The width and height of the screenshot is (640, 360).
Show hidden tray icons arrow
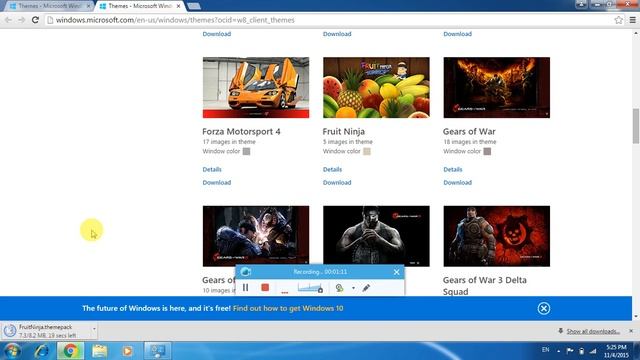[x=558, y=351]
